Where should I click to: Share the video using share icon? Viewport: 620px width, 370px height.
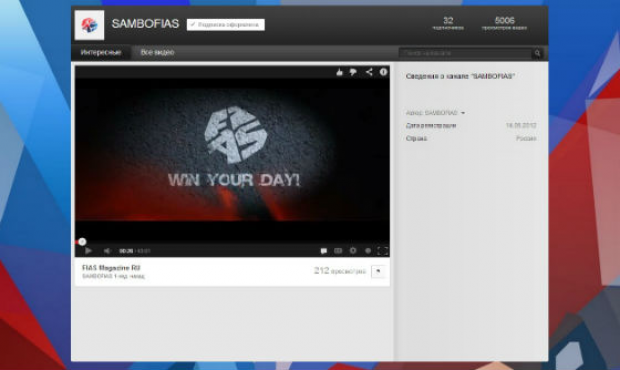point(369,72)
